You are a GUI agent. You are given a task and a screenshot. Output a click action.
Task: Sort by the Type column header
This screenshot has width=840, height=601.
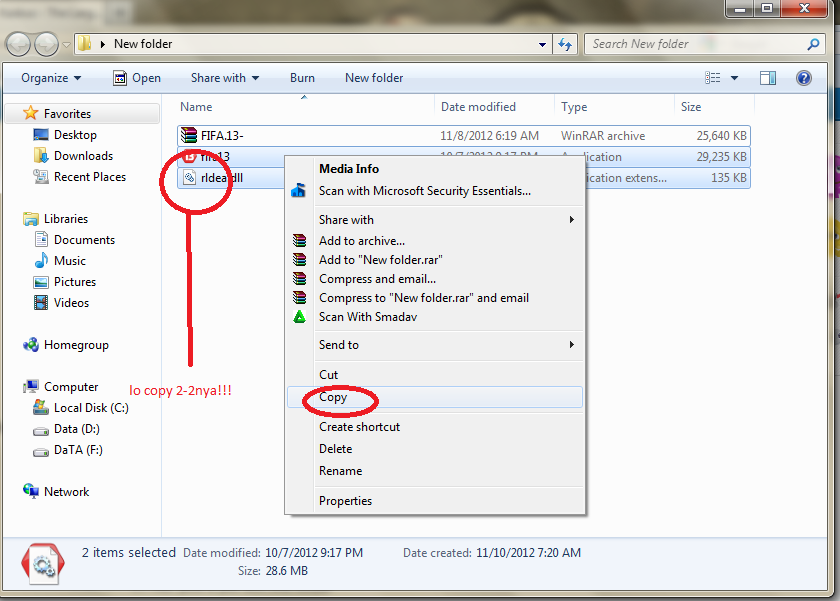(614, 107)
